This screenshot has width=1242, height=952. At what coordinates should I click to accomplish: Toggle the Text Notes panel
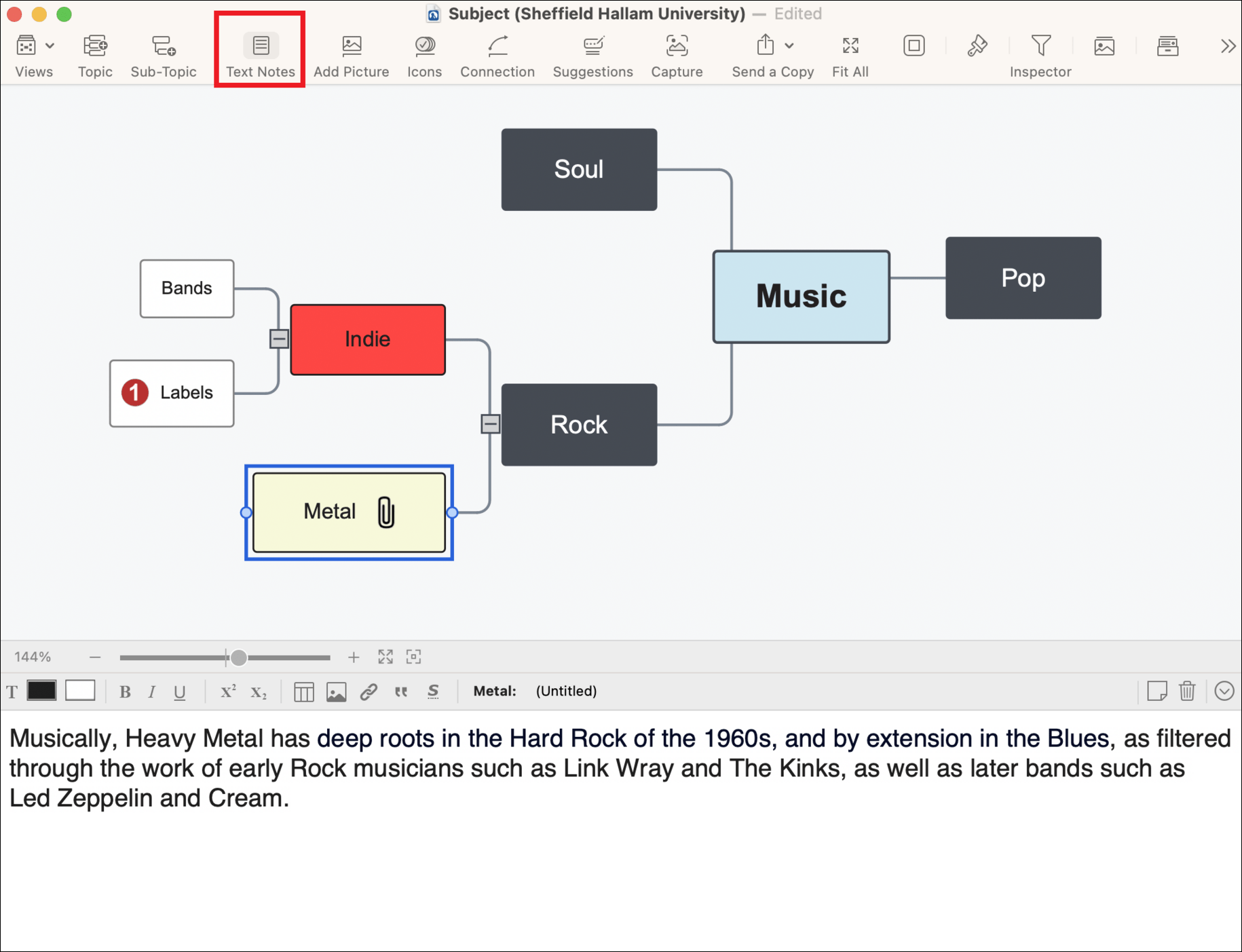click(x=261, y=46)
